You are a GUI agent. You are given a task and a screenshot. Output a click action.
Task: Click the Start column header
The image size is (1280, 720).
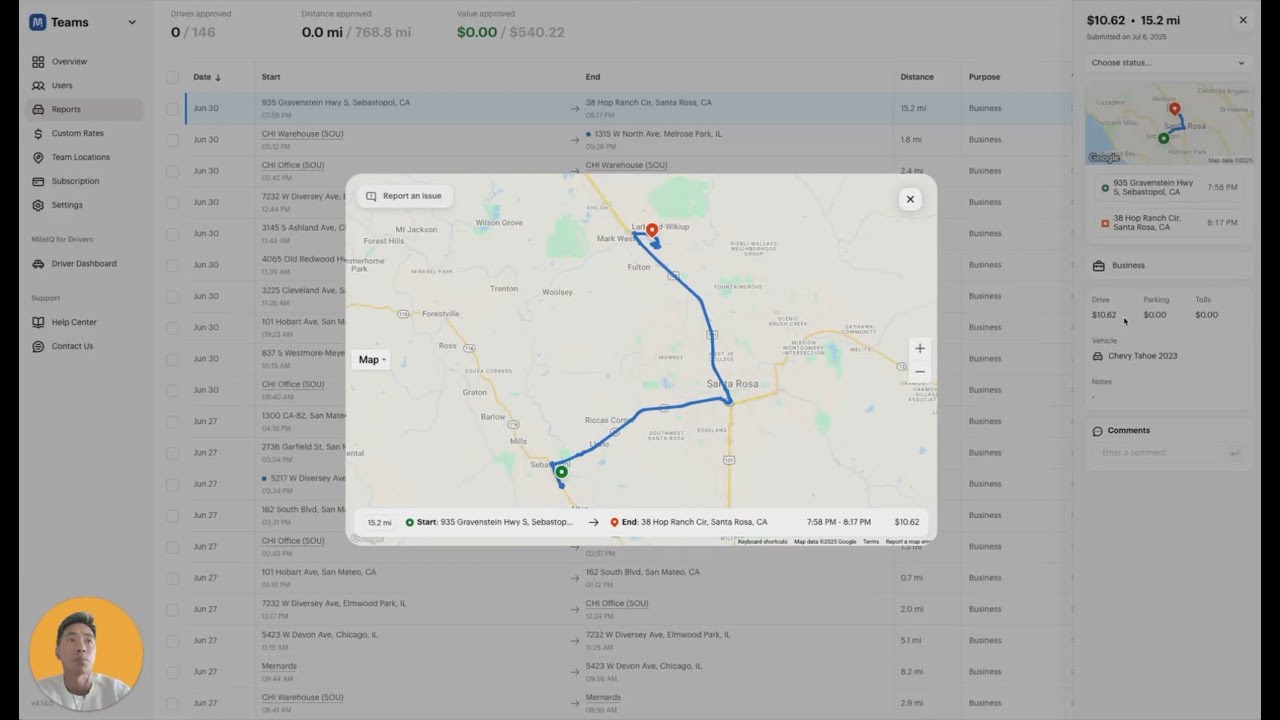point(271,77)
